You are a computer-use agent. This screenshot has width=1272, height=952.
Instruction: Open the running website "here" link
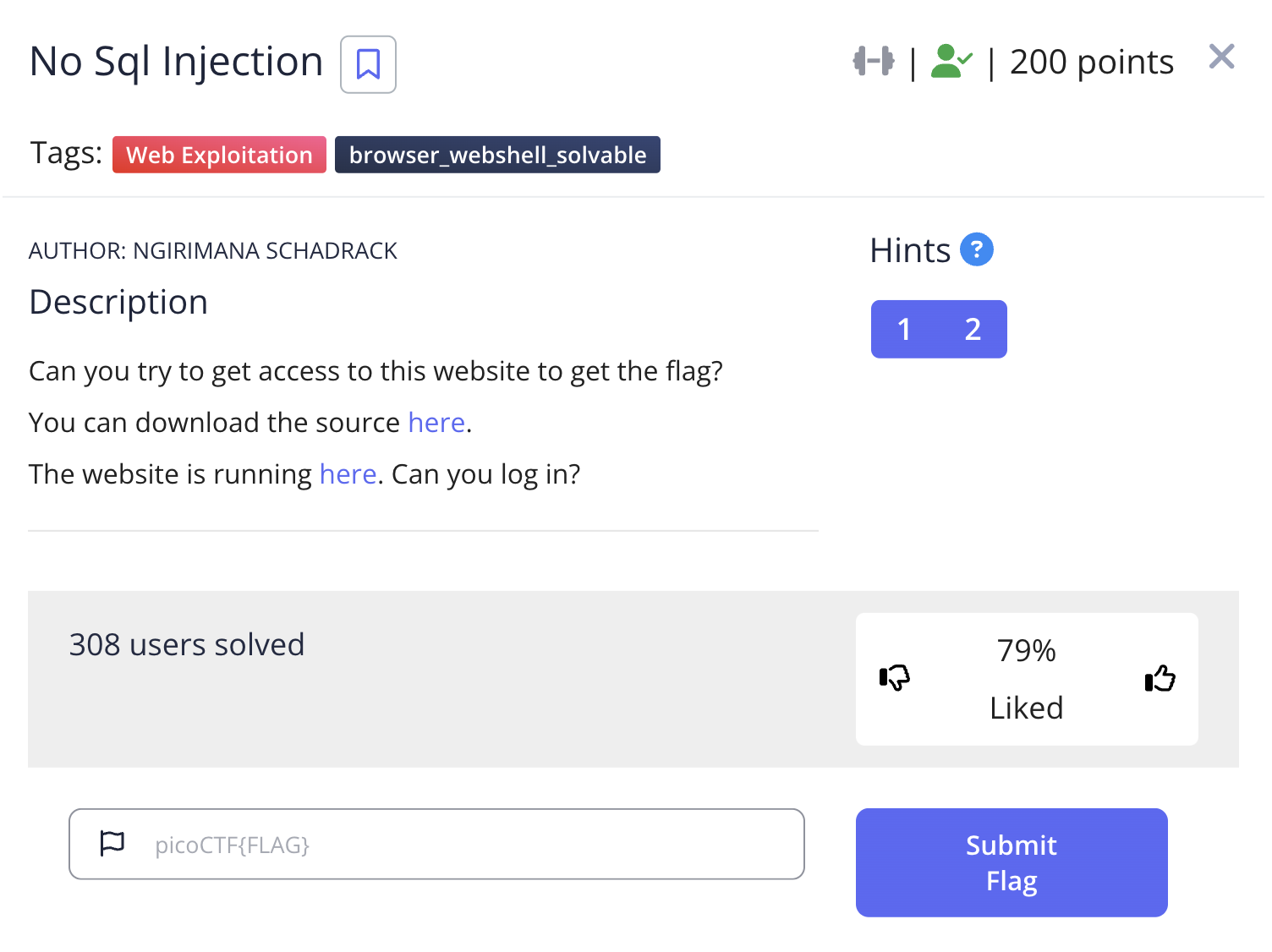coord(348,474)
